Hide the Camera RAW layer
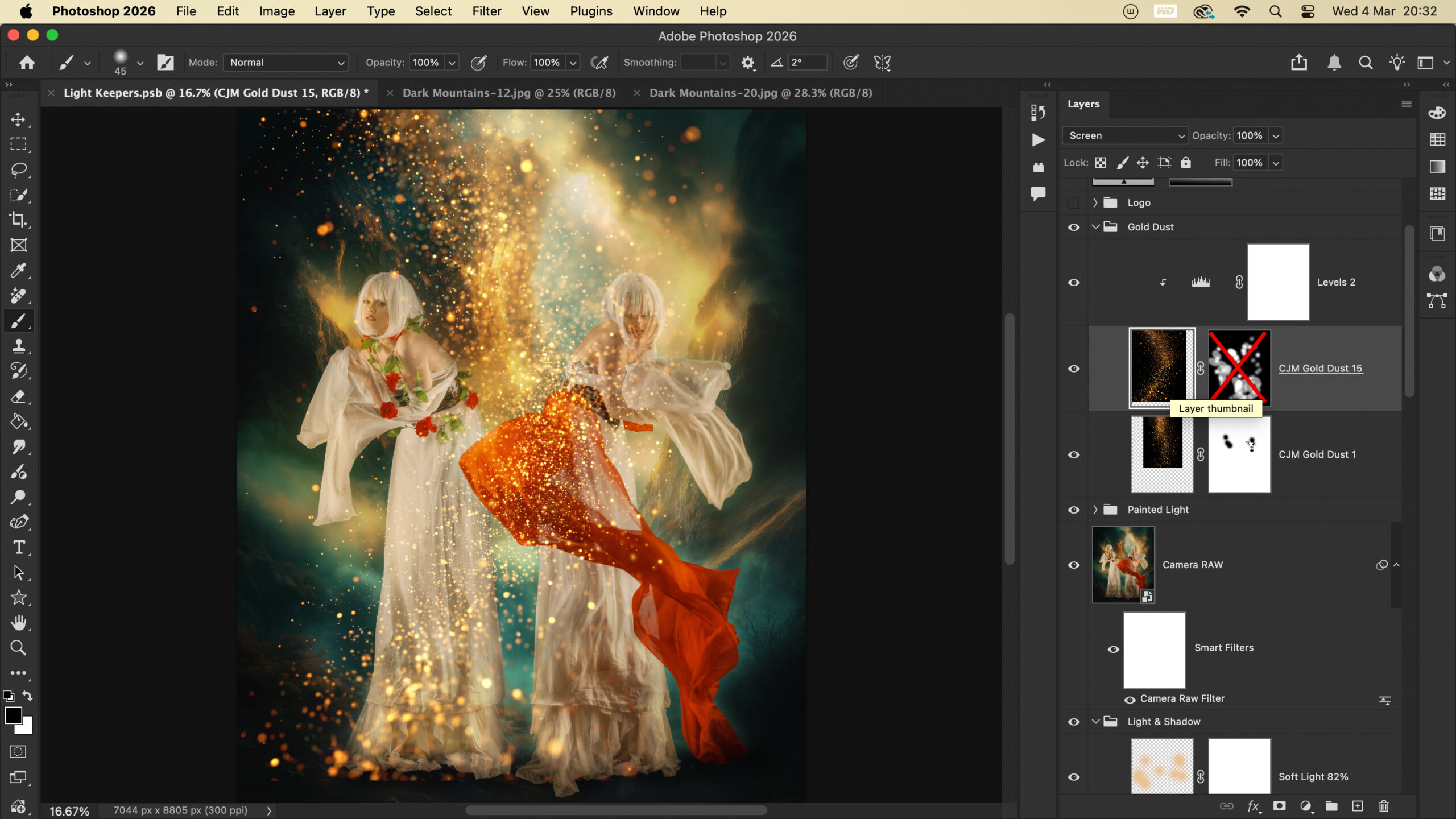The image size is (1456, 819). click(x=1073, y=565)
